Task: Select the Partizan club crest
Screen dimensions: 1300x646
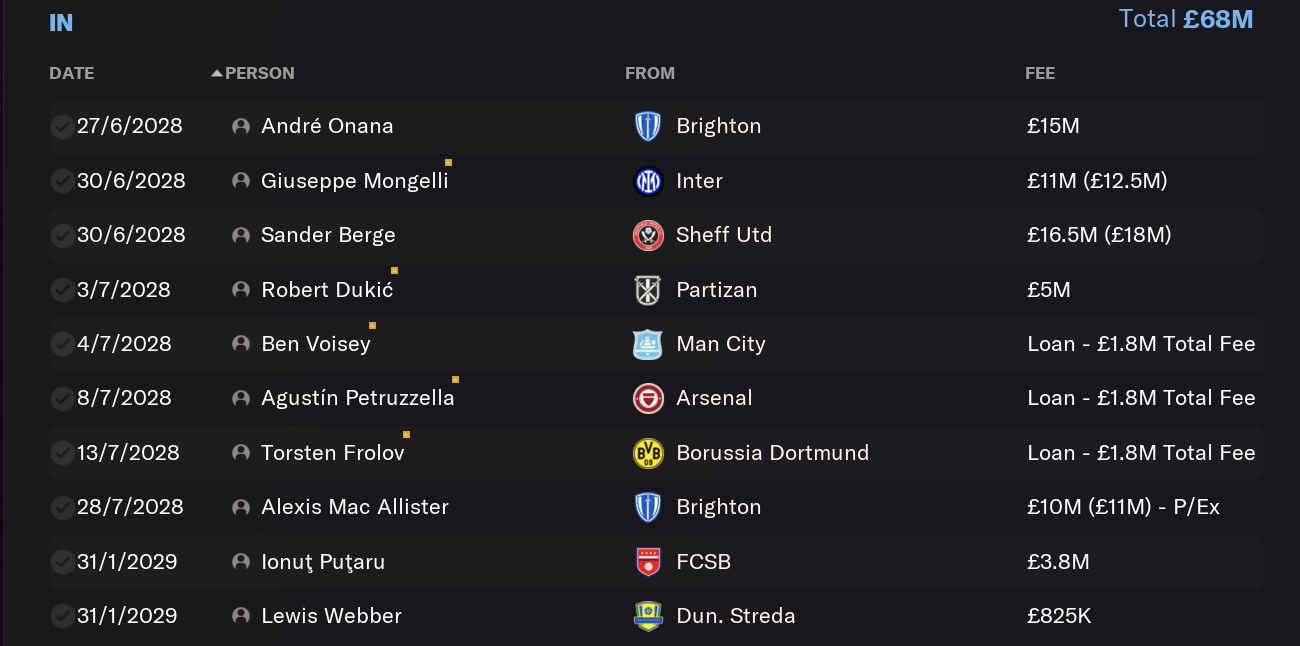Action: coord(648,290)
